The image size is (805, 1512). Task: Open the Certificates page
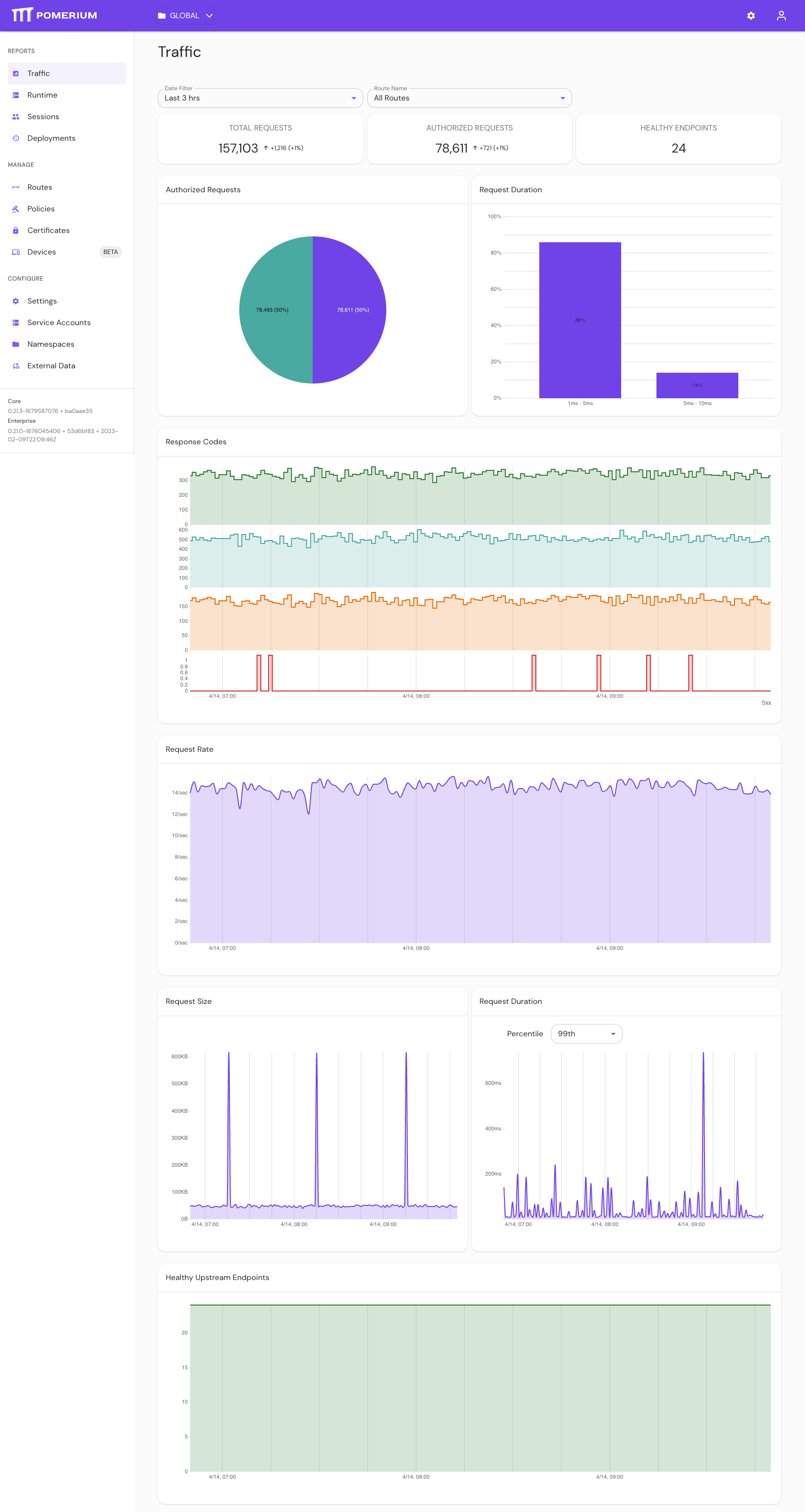(x=67, y=231)
